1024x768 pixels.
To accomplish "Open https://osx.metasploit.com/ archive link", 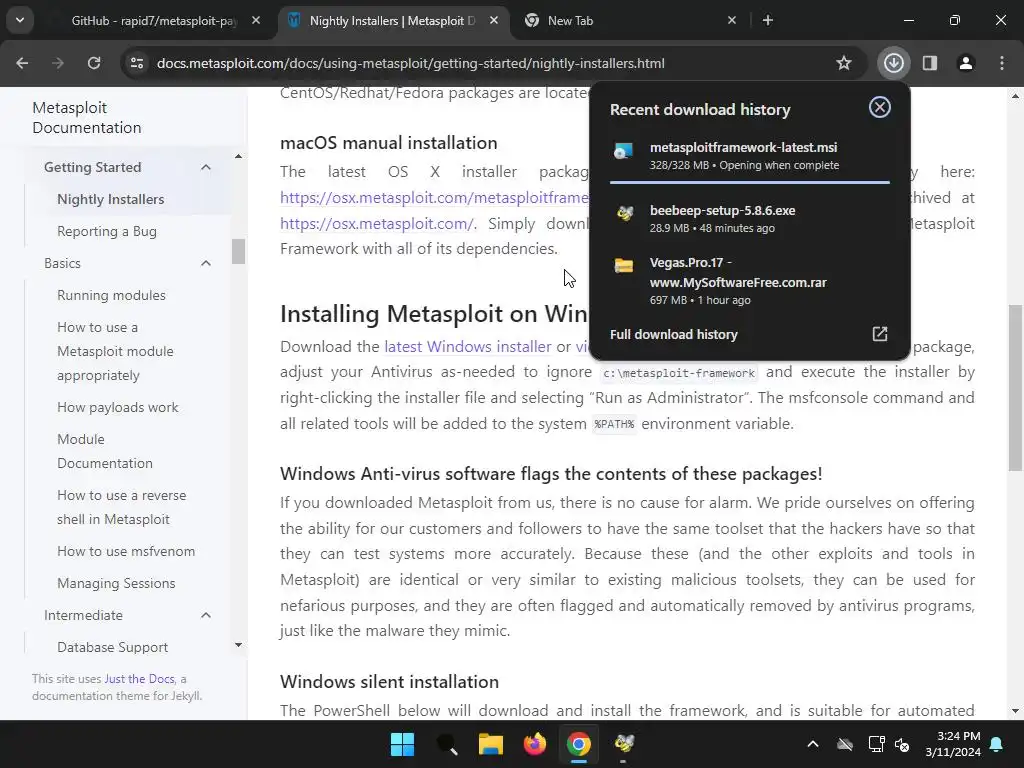I will (x=377, y=223).
